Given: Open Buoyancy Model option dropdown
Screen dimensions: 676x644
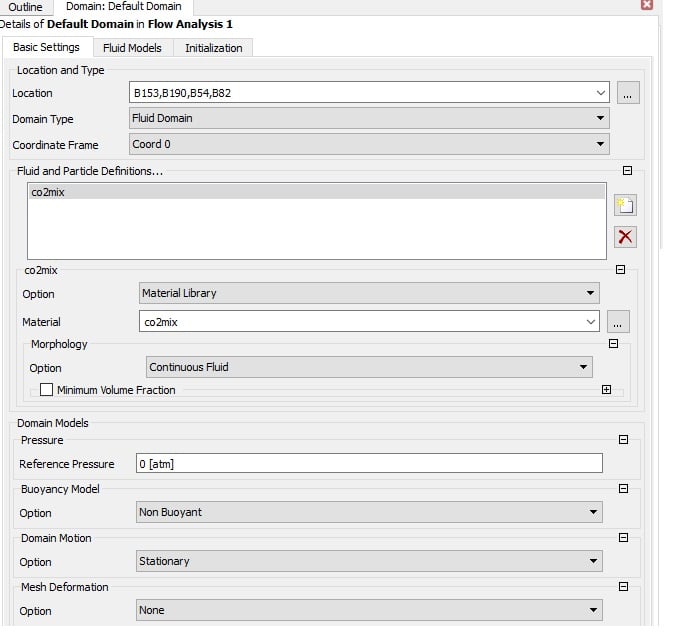Looking at the screenshot, I should point(369,512).
